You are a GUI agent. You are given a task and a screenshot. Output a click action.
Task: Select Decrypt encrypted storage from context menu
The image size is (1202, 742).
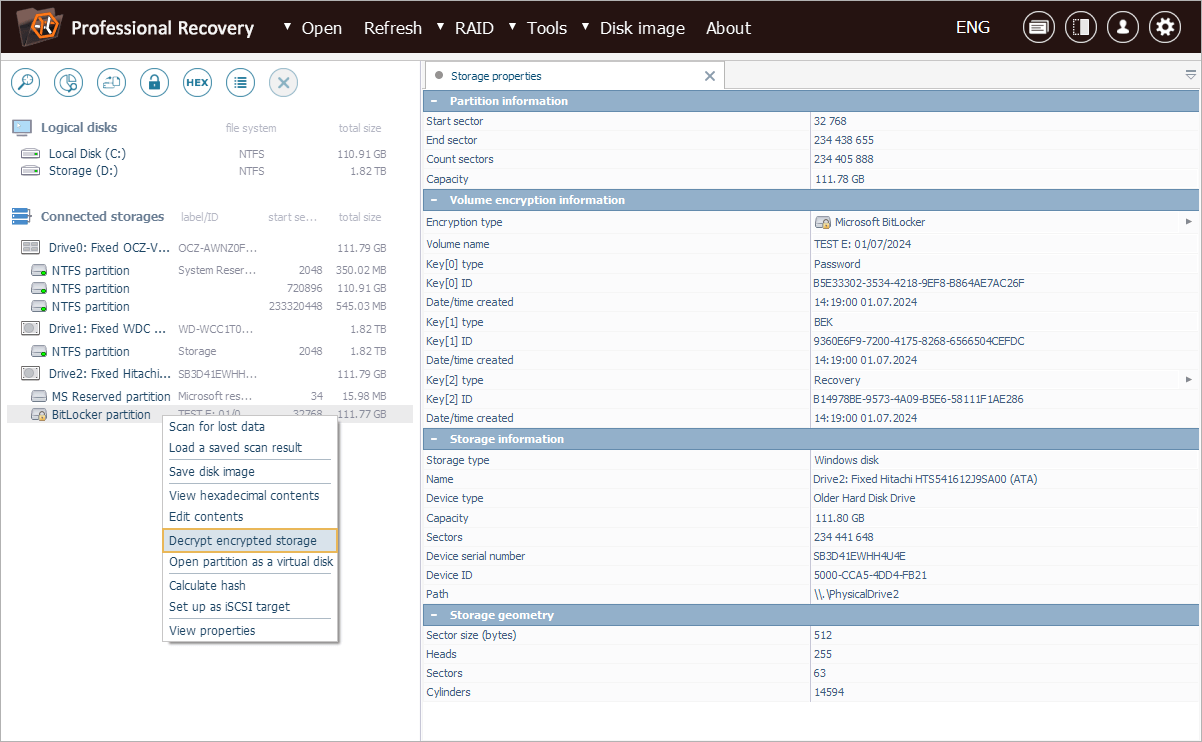tap(243, 541)
